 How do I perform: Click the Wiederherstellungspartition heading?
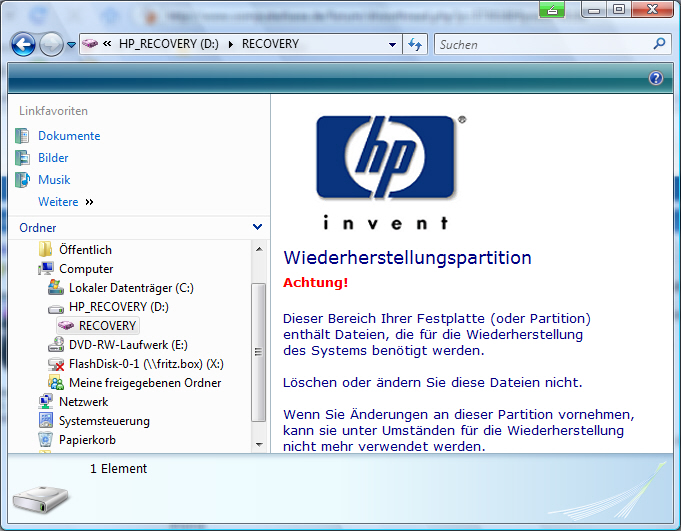click(407, 258)
